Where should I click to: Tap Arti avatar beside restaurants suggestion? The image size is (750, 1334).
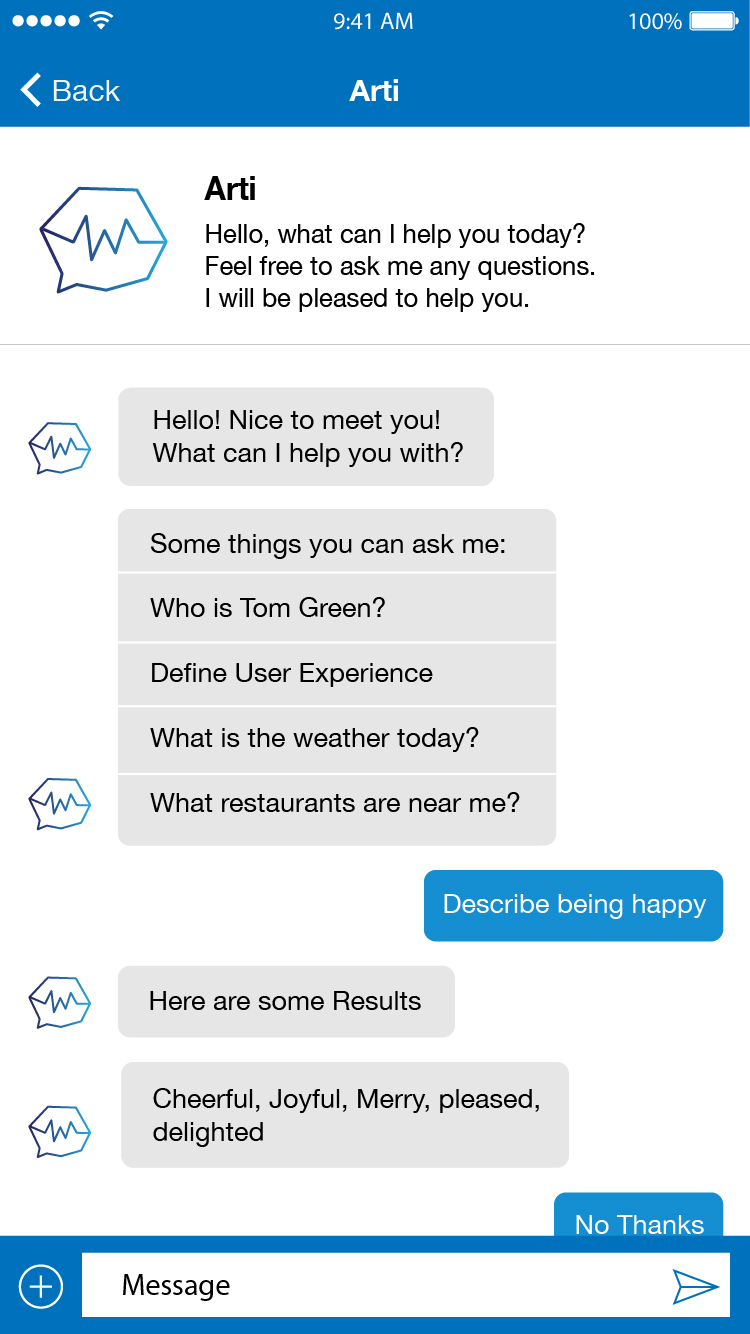point(60,804)
